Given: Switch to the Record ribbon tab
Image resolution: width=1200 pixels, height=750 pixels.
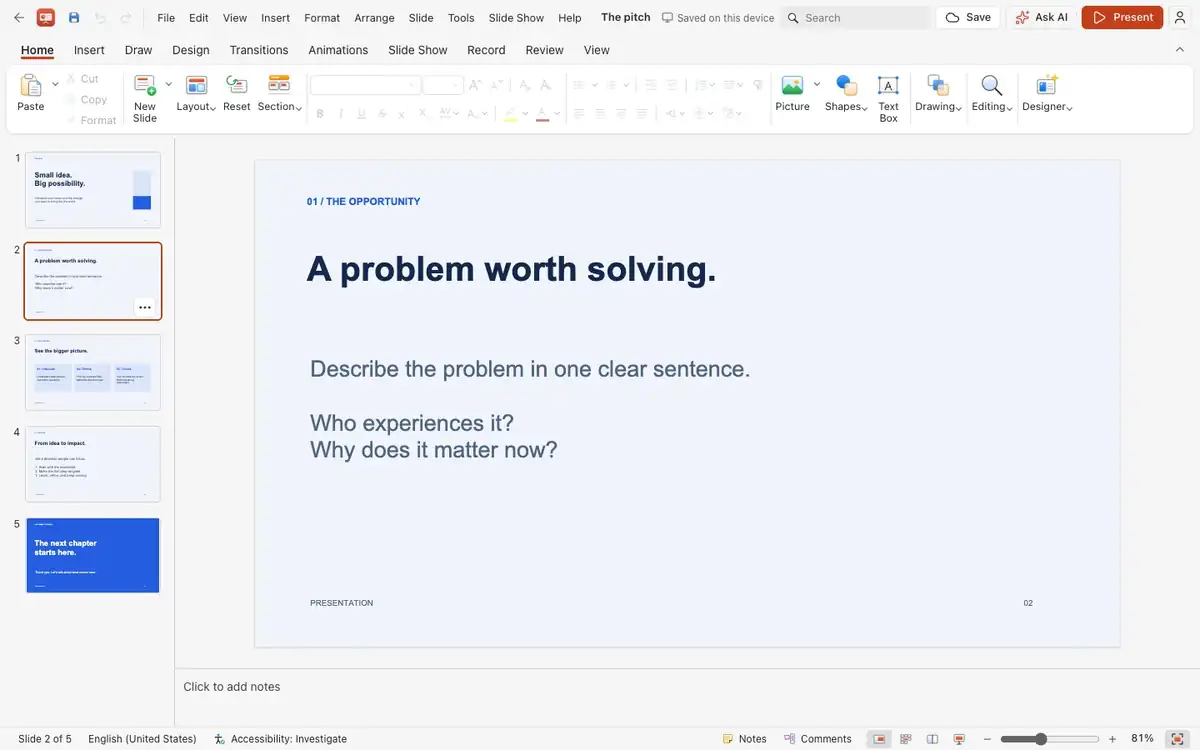Looking at the screenshot, I should coord(486,50).
